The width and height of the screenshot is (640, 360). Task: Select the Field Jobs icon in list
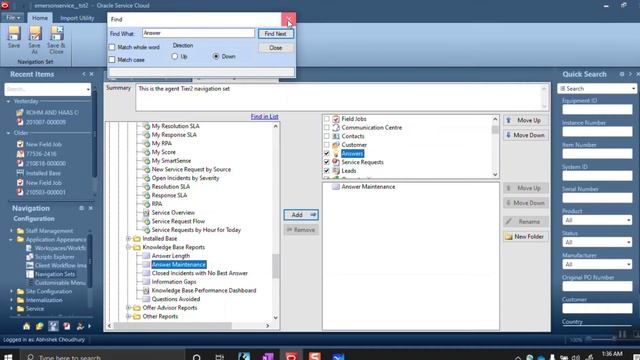(x=336, y=119)
